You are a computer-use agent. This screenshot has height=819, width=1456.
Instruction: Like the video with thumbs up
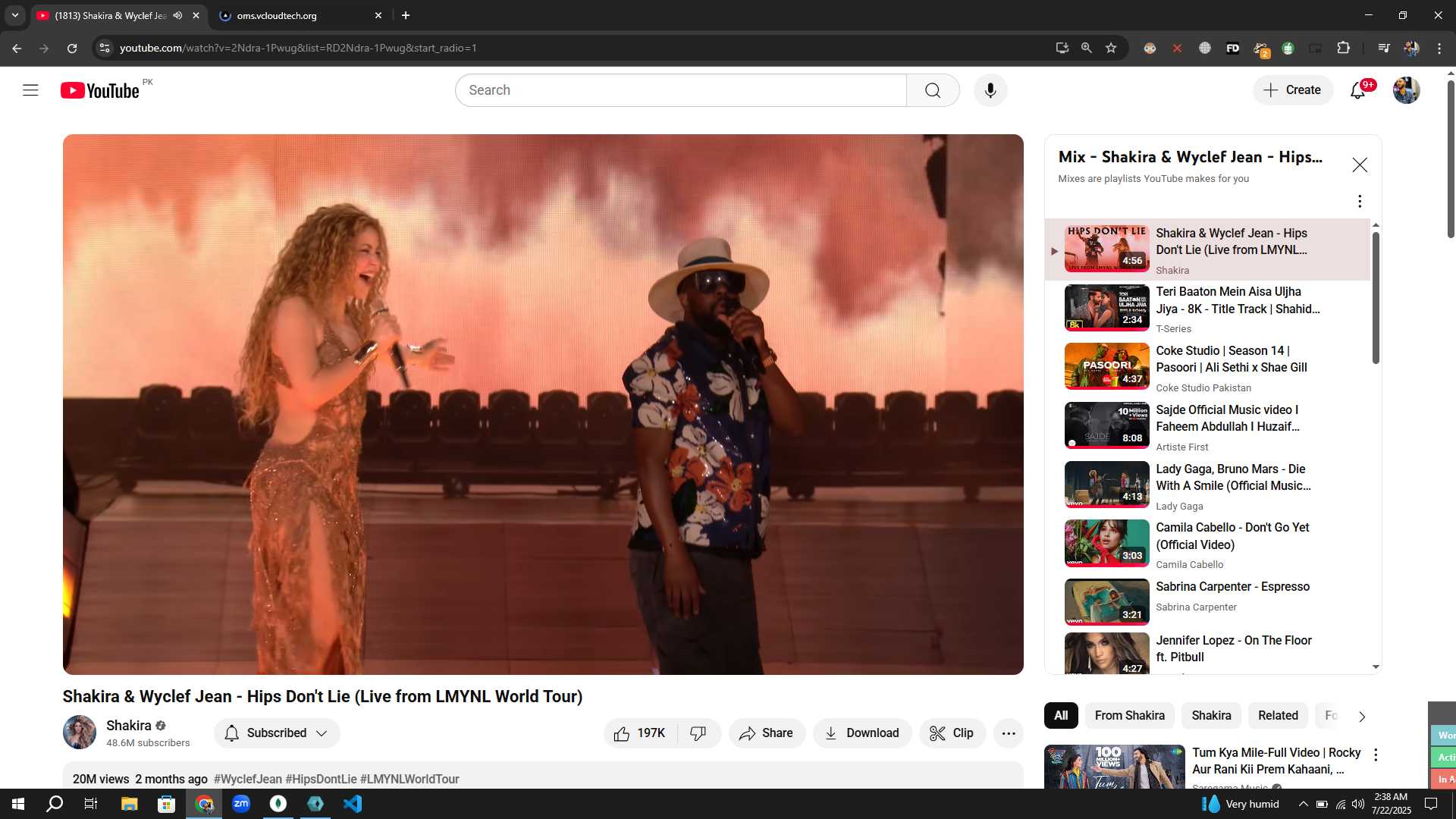(x=642, y=733)
